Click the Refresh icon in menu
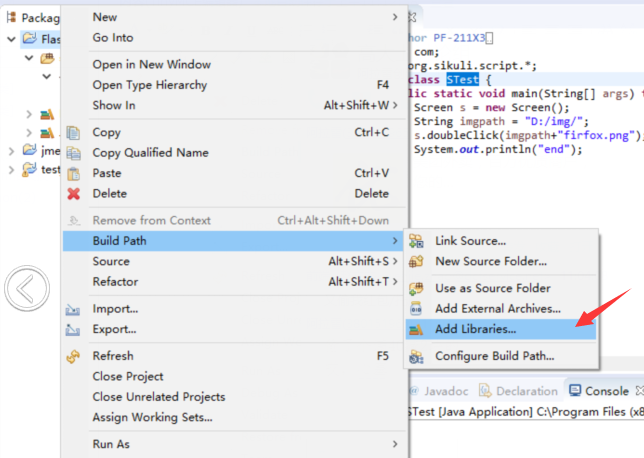 [73, 356]
